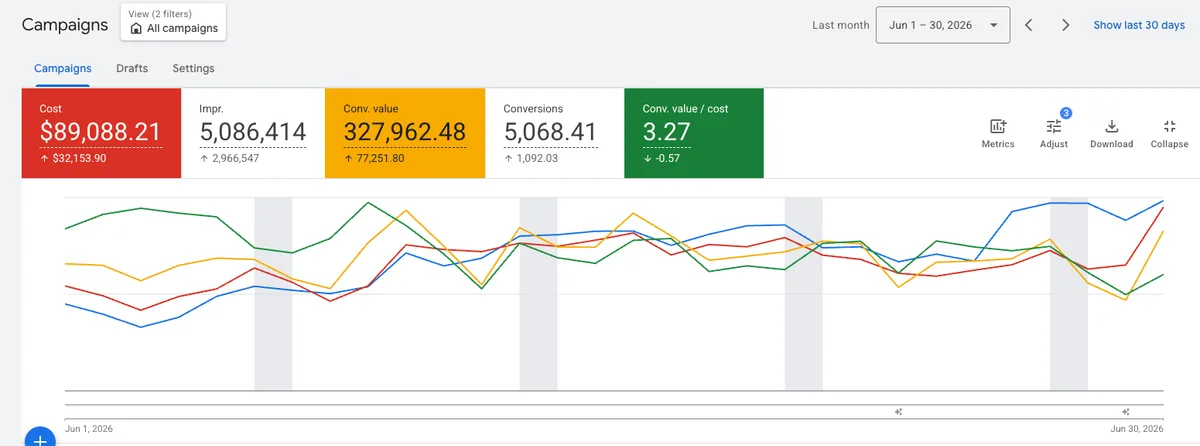Open the Metrics chart options
The width and height of the screenshot is (1200, 446).
point(997,133)
